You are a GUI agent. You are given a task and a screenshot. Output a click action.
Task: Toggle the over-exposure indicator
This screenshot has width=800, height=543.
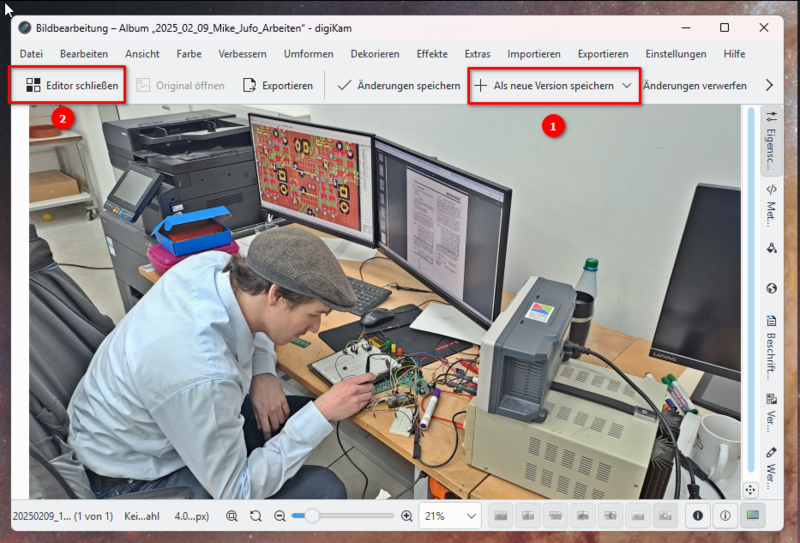click(725, 516)
